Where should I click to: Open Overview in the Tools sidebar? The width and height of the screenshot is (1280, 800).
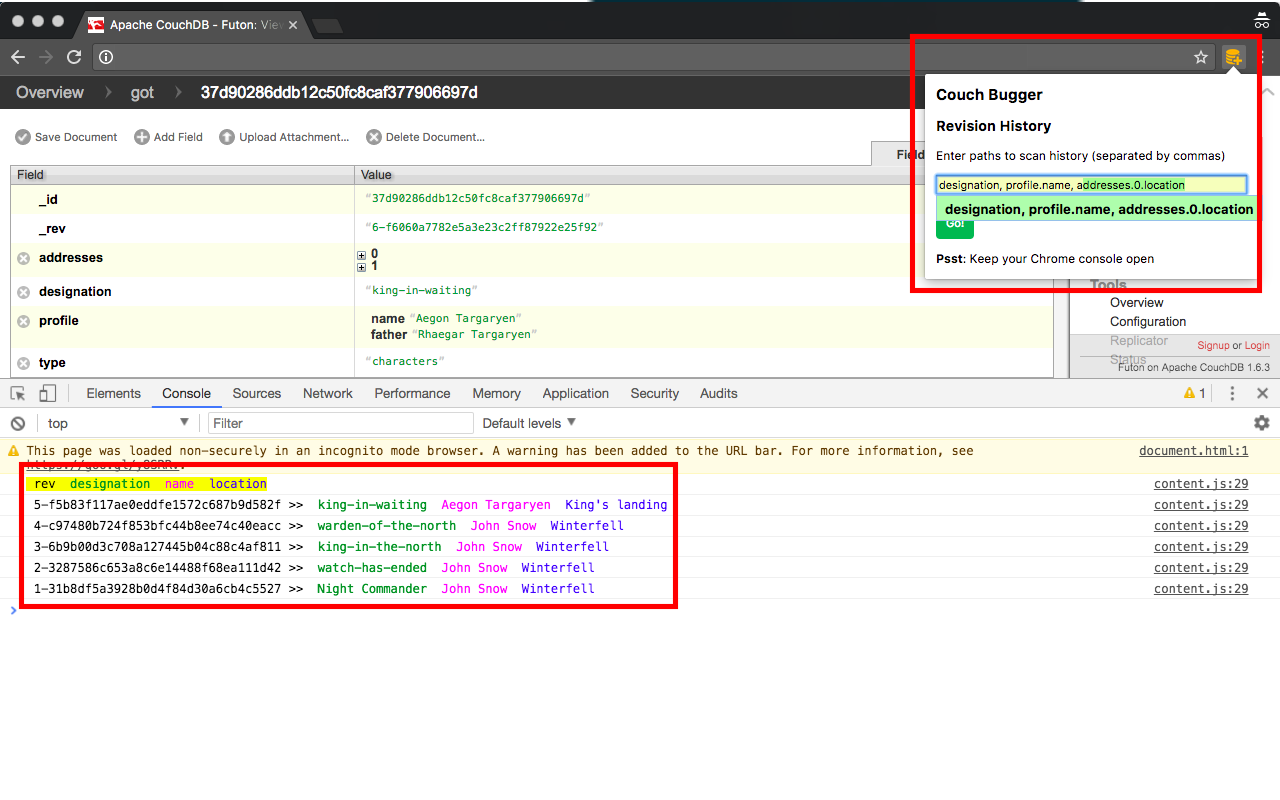(x=1137, y=303)
